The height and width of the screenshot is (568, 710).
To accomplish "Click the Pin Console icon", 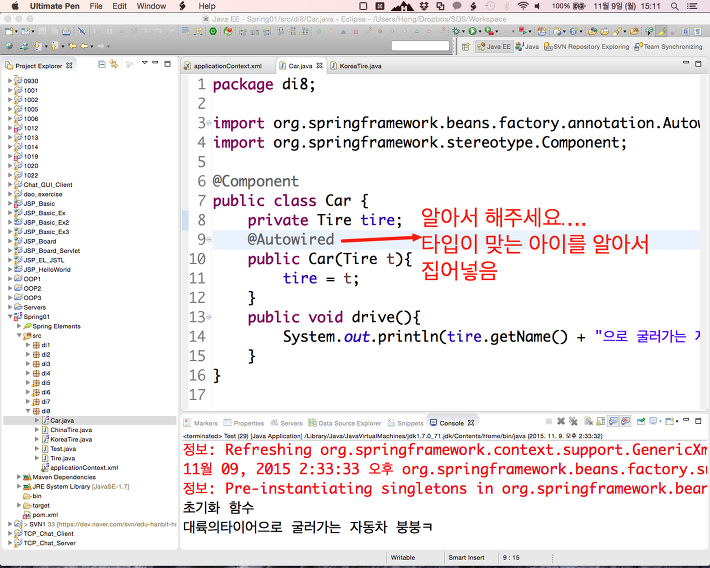I will pos(641,421).
